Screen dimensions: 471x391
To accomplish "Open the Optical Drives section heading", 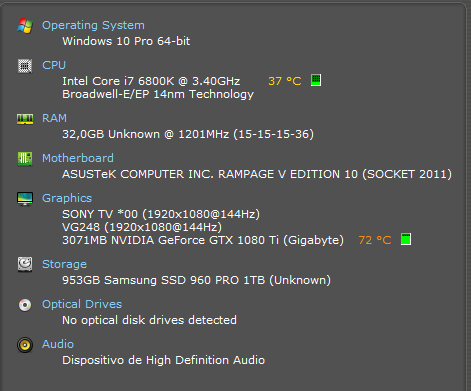I will (82, 304).
